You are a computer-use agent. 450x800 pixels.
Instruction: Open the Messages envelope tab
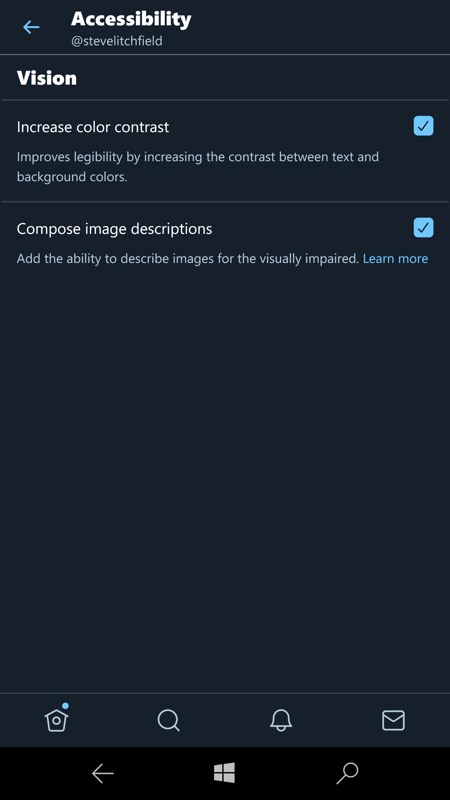(x=393, y=720)
